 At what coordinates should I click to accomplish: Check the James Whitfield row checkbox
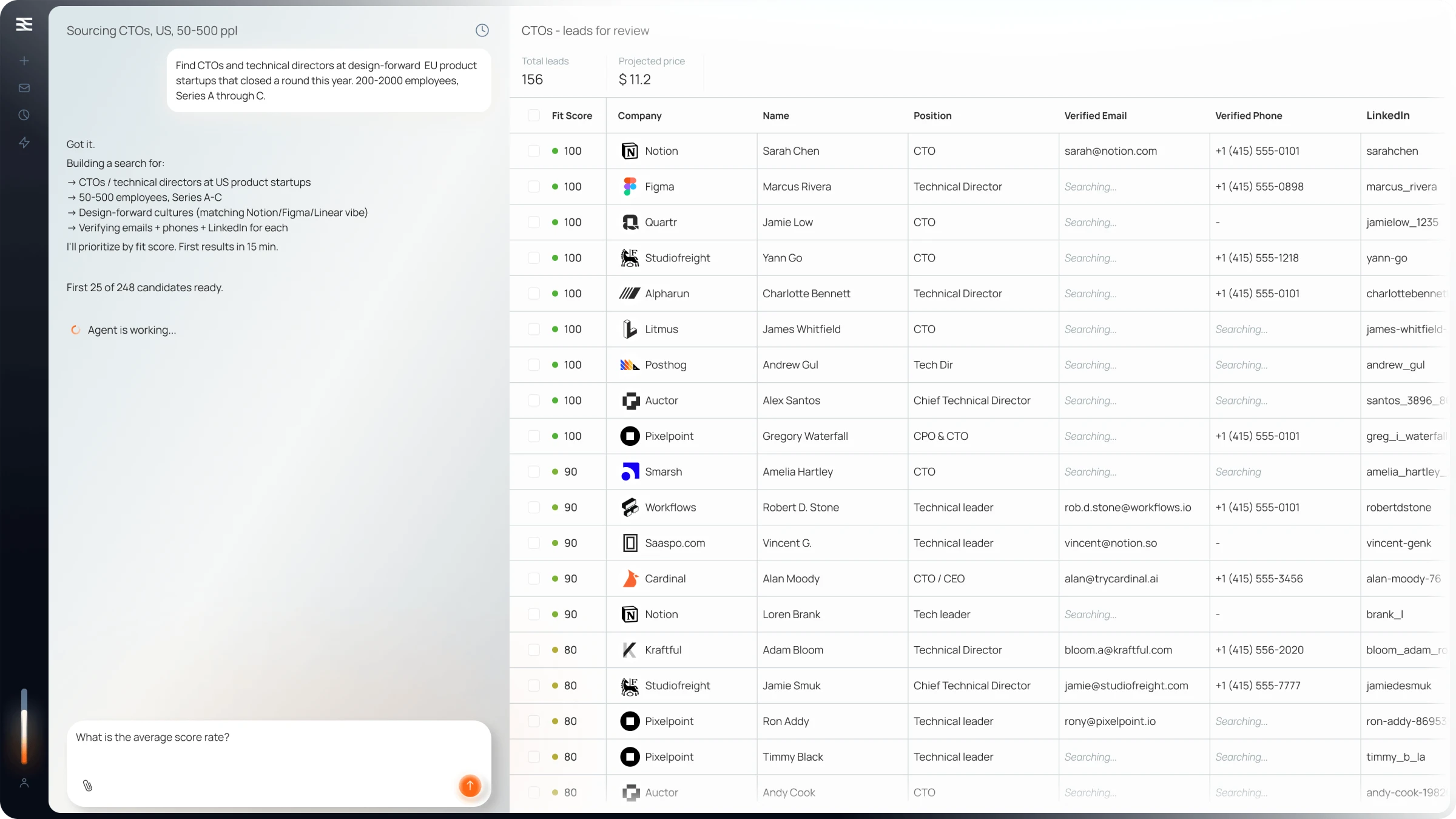click(534, 329)
